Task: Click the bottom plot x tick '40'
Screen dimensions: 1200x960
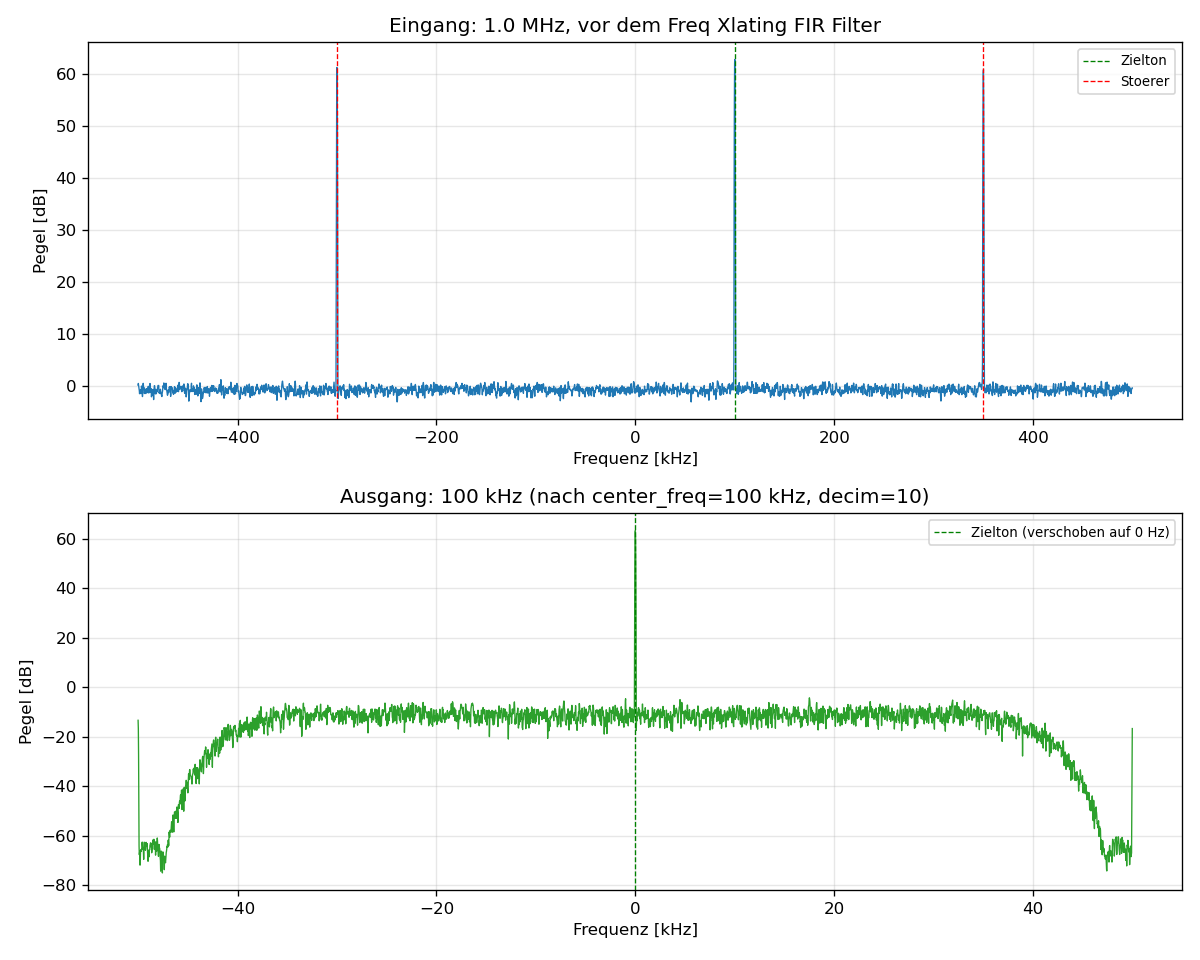Action: coord(1033,908)
